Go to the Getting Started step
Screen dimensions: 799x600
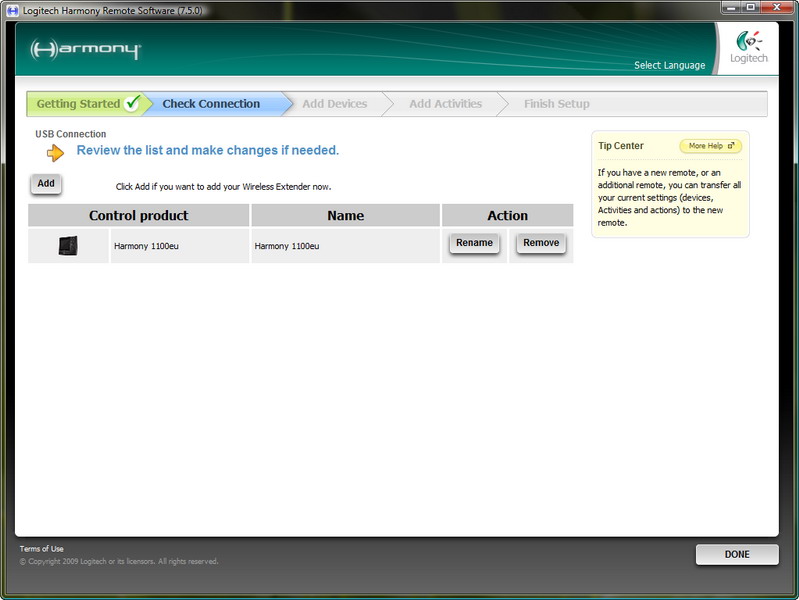(x=78, y=104)
